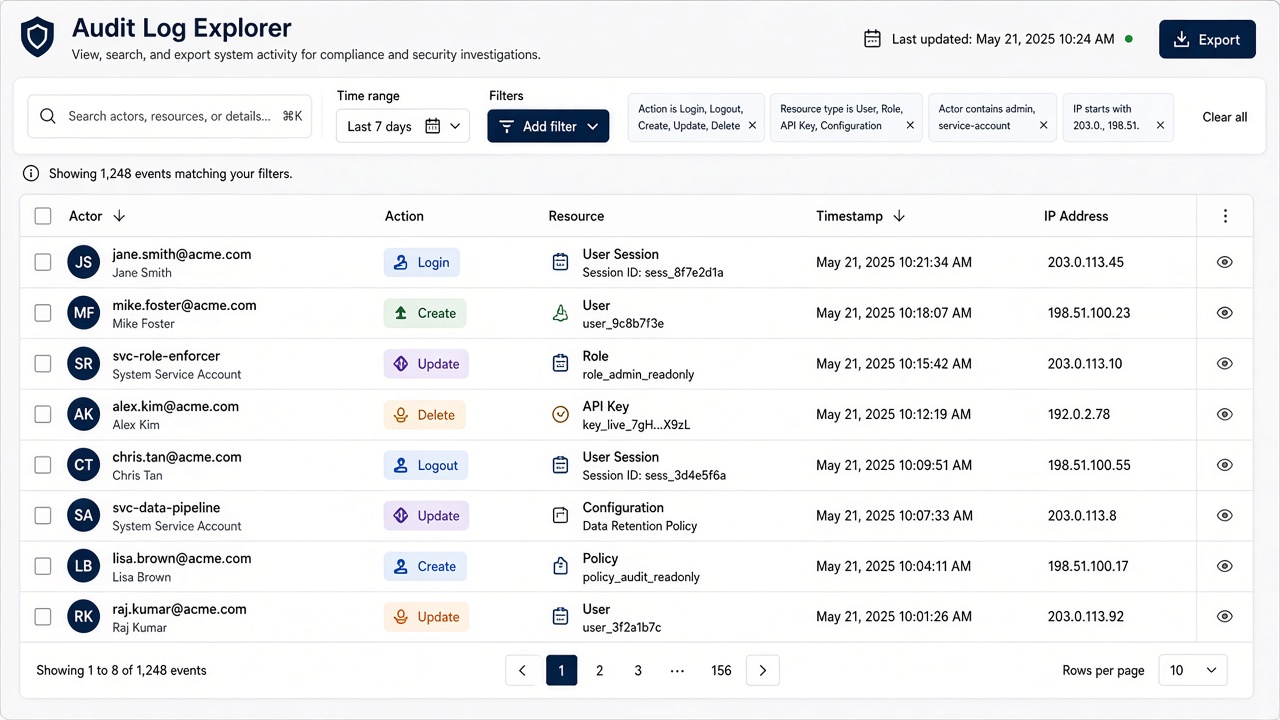Click the calendar icon beside Last updated

tap(872, 39)
